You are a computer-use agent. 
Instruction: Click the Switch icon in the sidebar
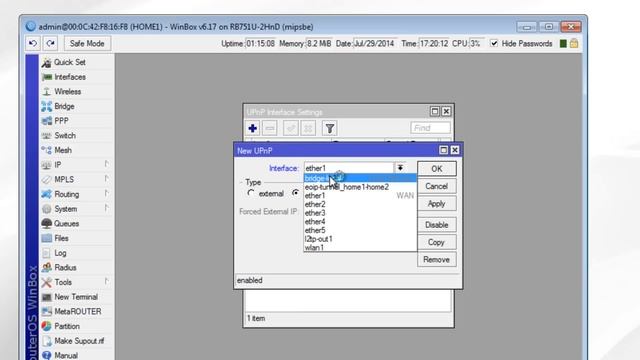tap(47, 136)
